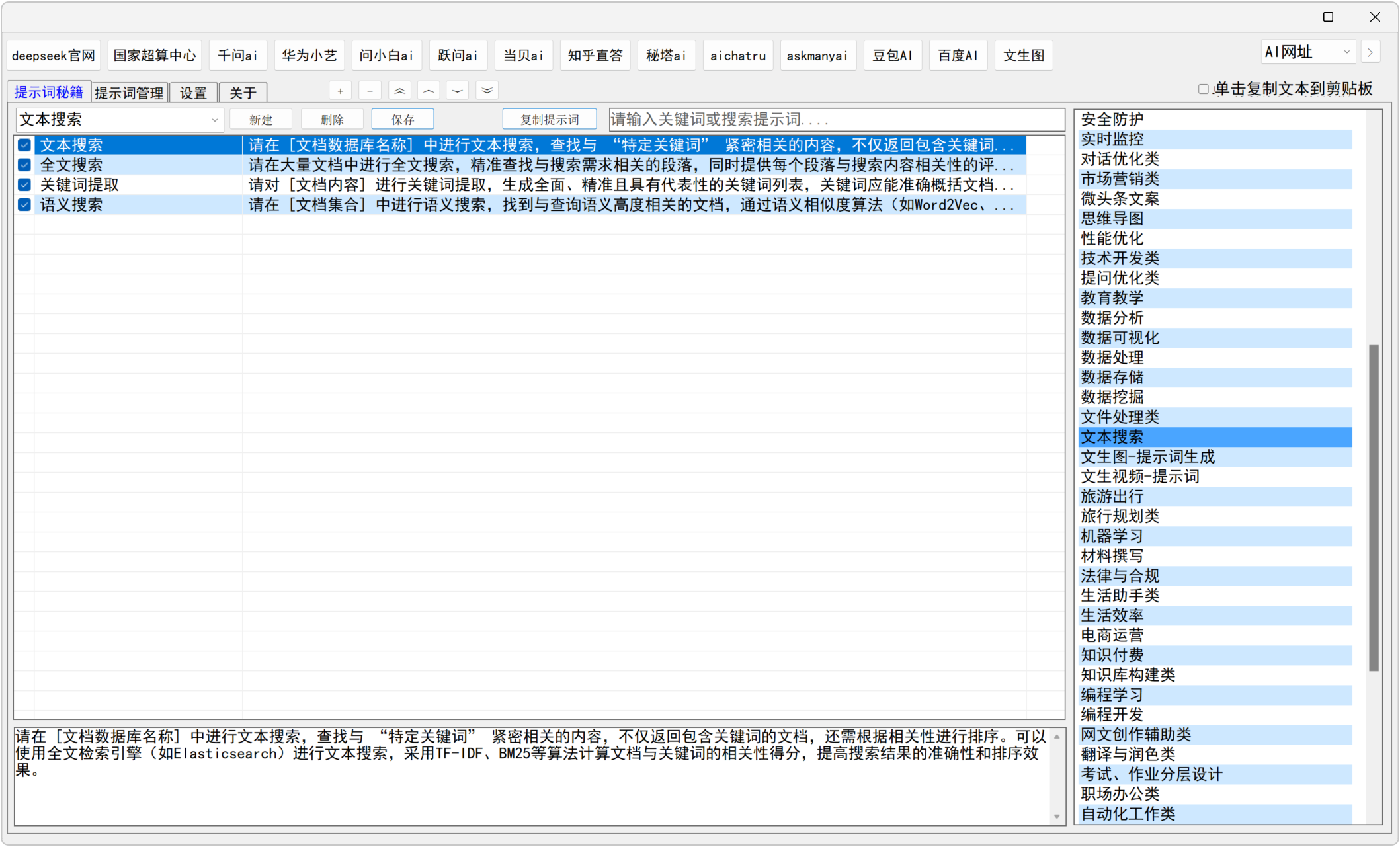
Task: Select 知识库构建类 in the category list
Action: click(x=1215, y=675)
